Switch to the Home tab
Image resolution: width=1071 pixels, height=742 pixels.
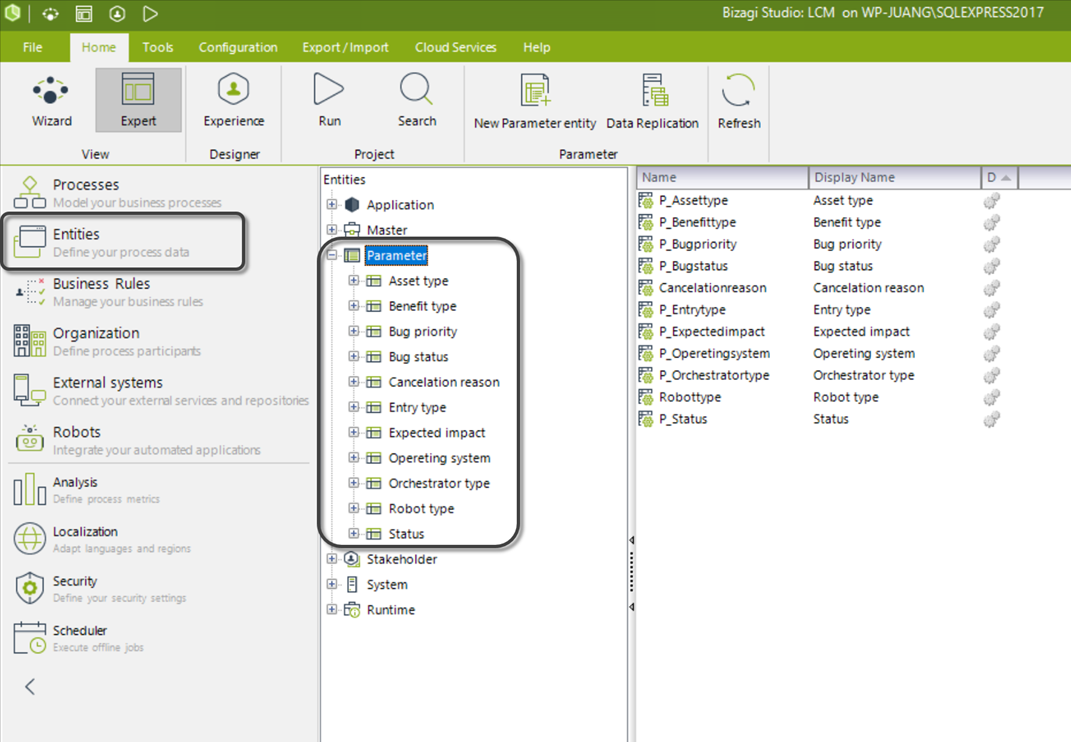pos(99,47)
